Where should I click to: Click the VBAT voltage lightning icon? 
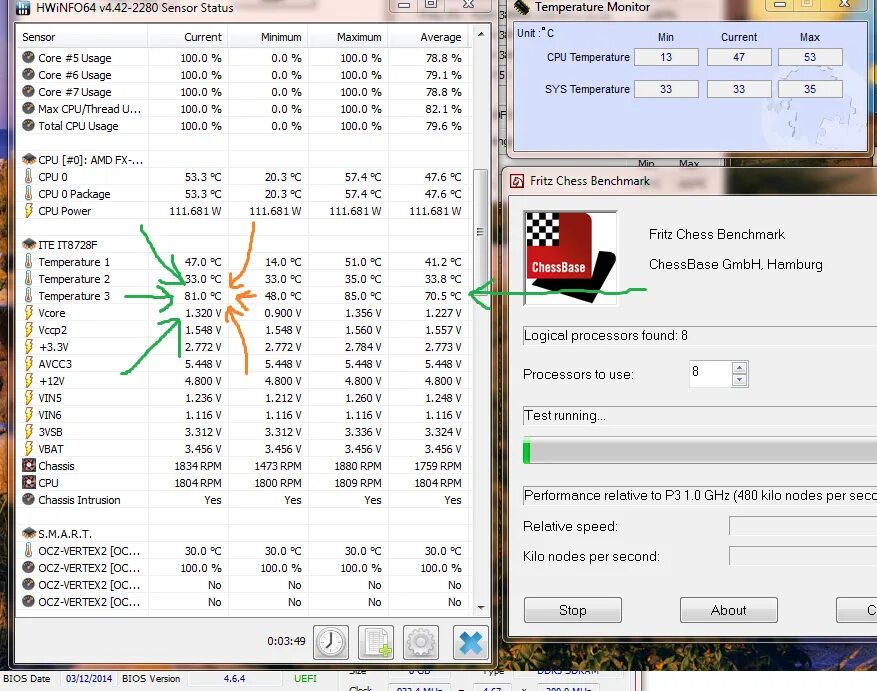pos(29,448)
